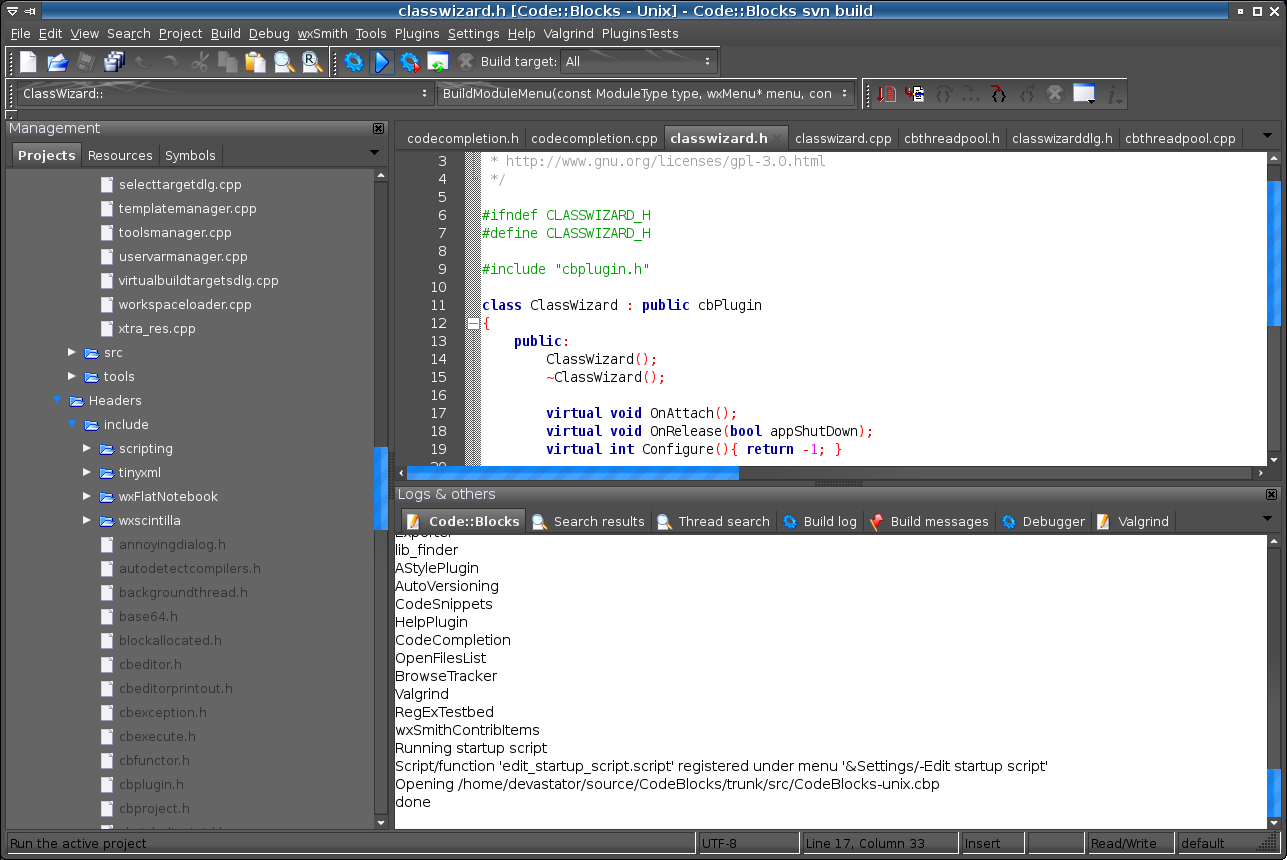Close the classwizard.h tab
This screenshot has width=1287, height=860.
point(778,138)
